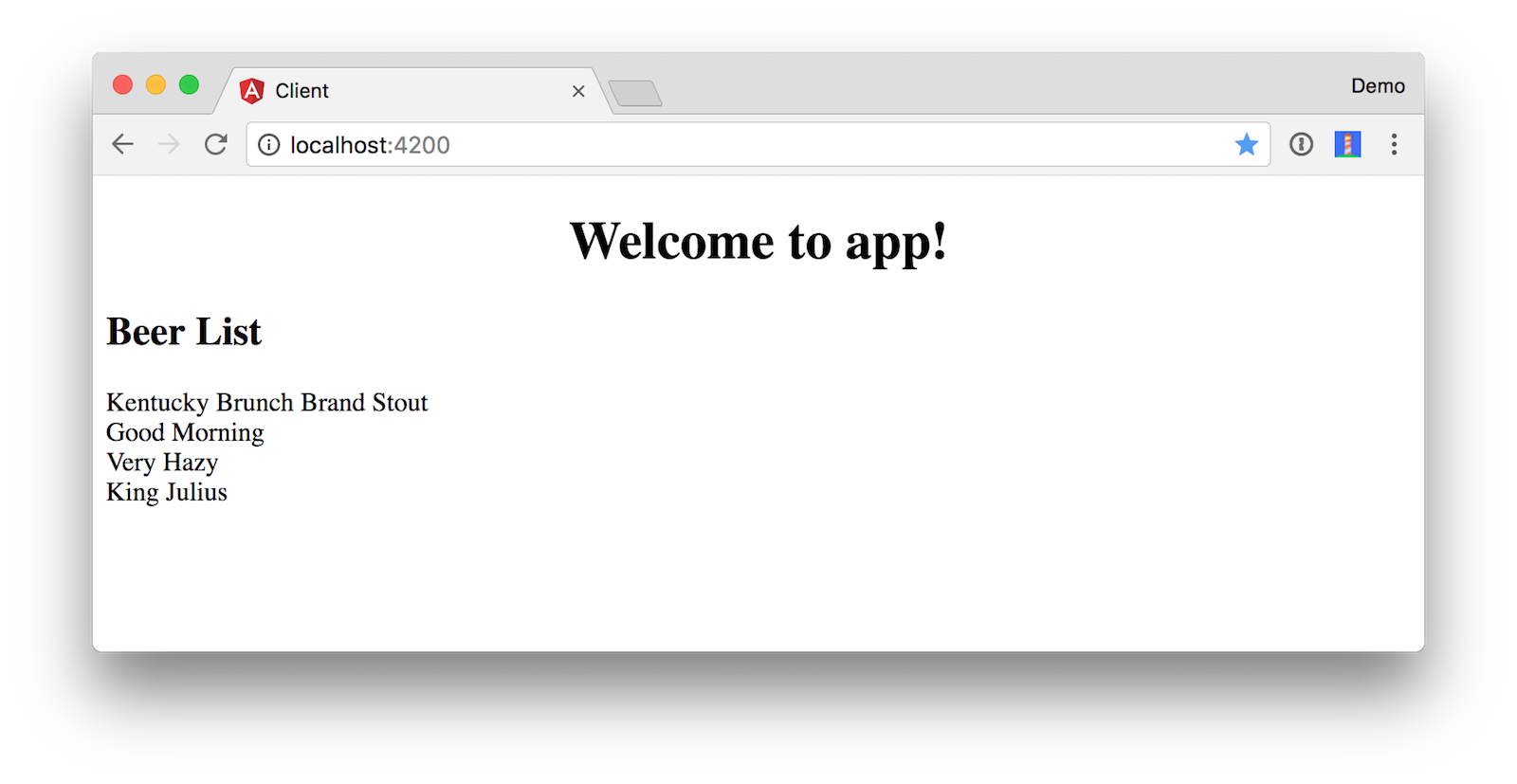
Task: Click the Good Morning beer entry
Action: coord(185,432)
